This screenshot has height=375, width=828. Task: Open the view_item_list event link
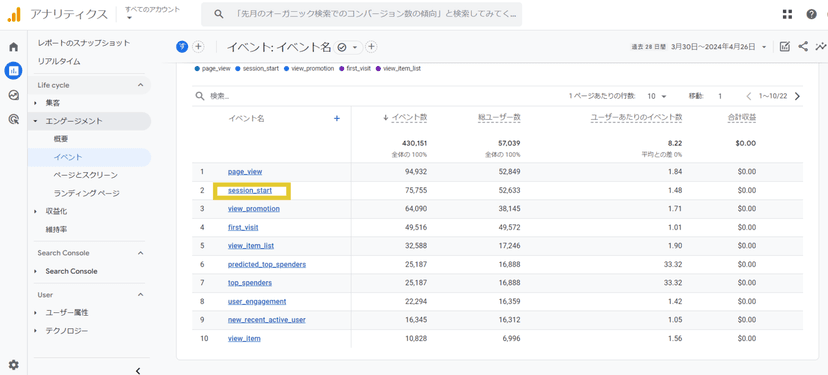point(251,246)
